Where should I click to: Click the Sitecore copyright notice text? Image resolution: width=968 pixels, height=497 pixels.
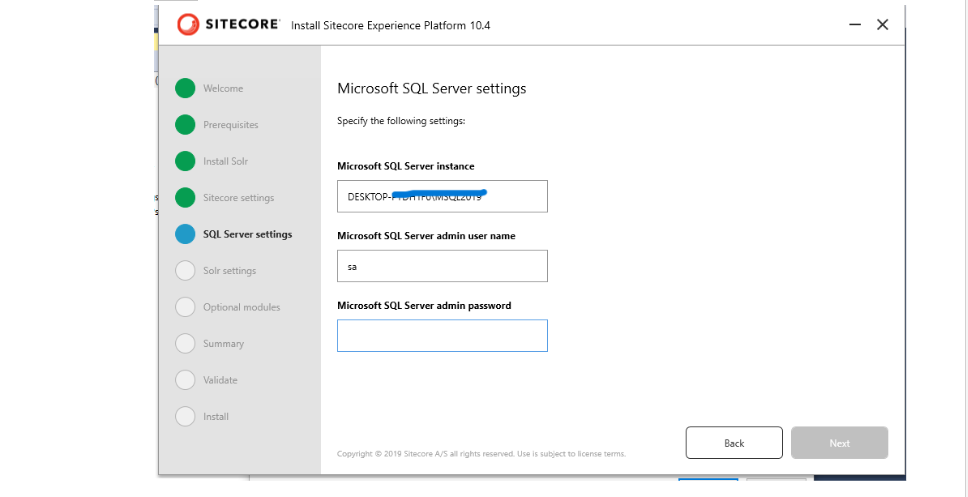click(x=482, y=454)
